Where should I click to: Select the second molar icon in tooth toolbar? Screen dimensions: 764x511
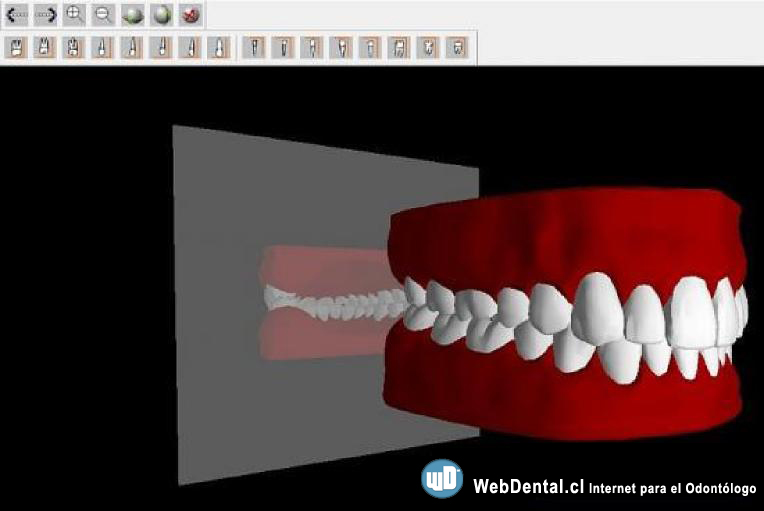pos(44,47)
